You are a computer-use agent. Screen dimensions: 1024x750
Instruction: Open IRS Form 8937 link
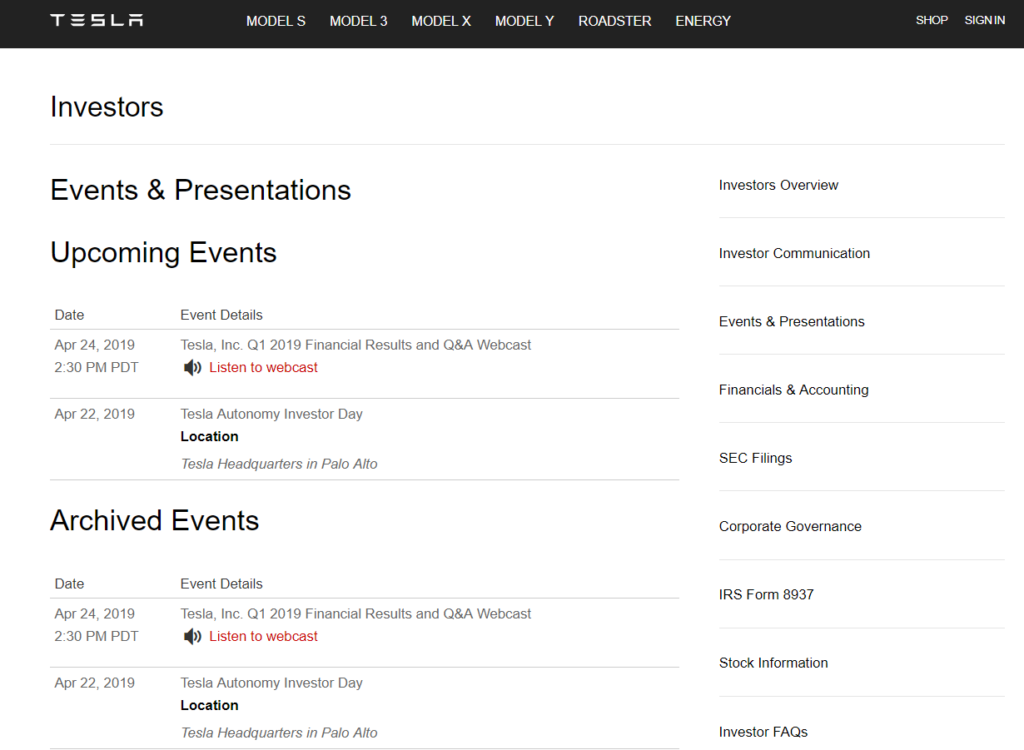pyautogui.click(x=766, y=594)
